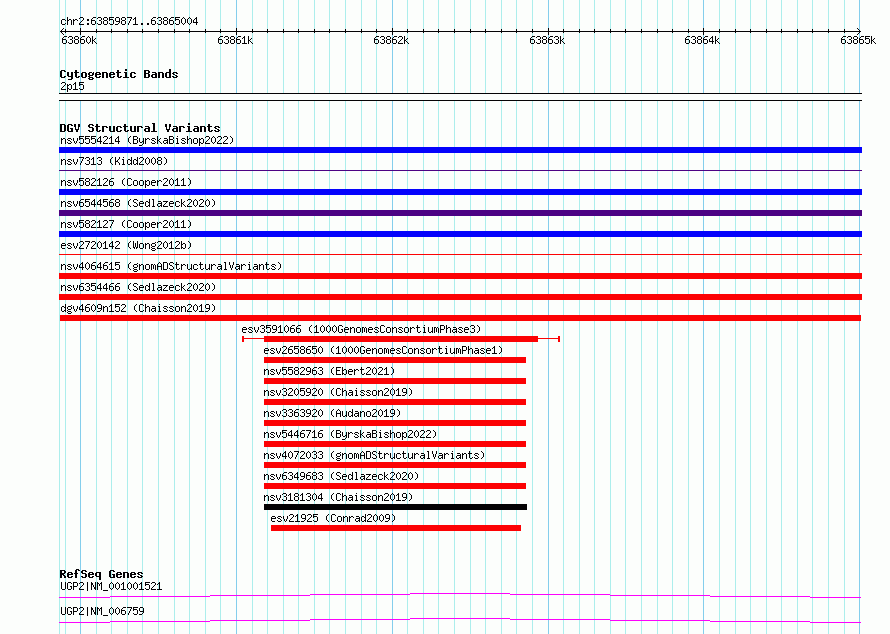Screen dimensions: 890x634
Task: Click the purple nsv6544568 variant bar
Action: click(460, 213)
